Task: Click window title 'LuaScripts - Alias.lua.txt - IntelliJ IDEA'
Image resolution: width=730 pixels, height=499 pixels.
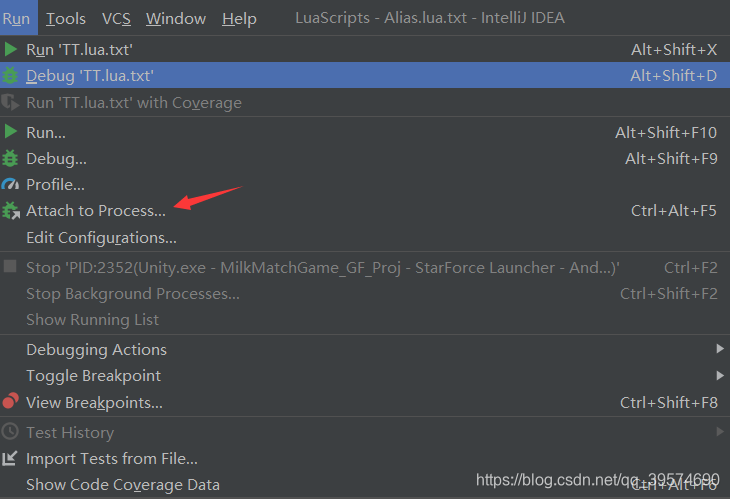Action: (x=430, y=18)
